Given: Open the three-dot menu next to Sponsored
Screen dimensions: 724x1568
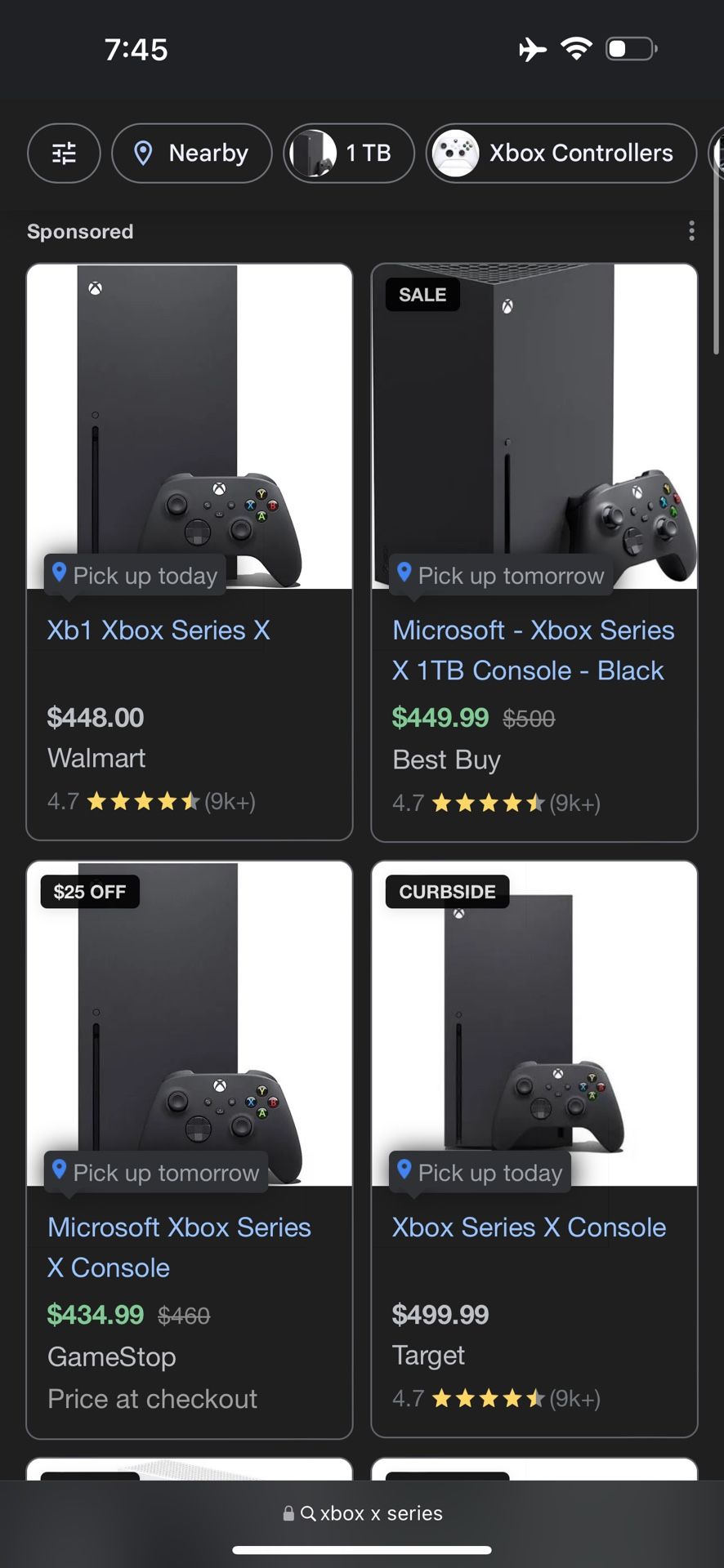Looking at the screenshot, I should click(690, 231).
